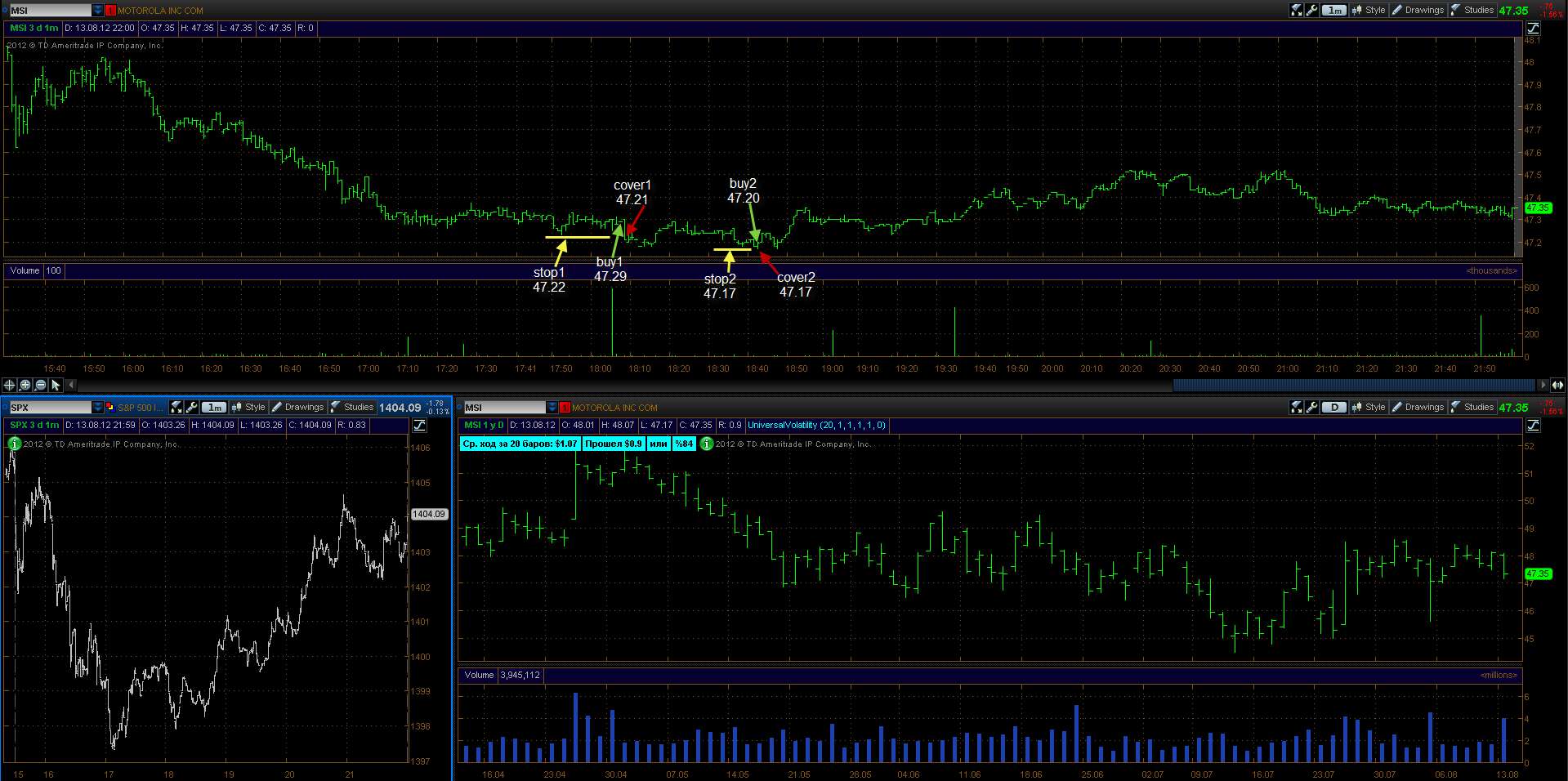1568x781 pixels.
Task: Click 47.35 price bubble on top chart axis
Action: coord(1538,208)
